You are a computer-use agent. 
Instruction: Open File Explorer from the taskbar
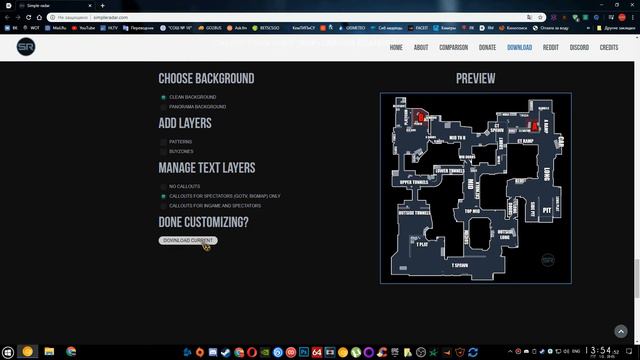(49, 351)
